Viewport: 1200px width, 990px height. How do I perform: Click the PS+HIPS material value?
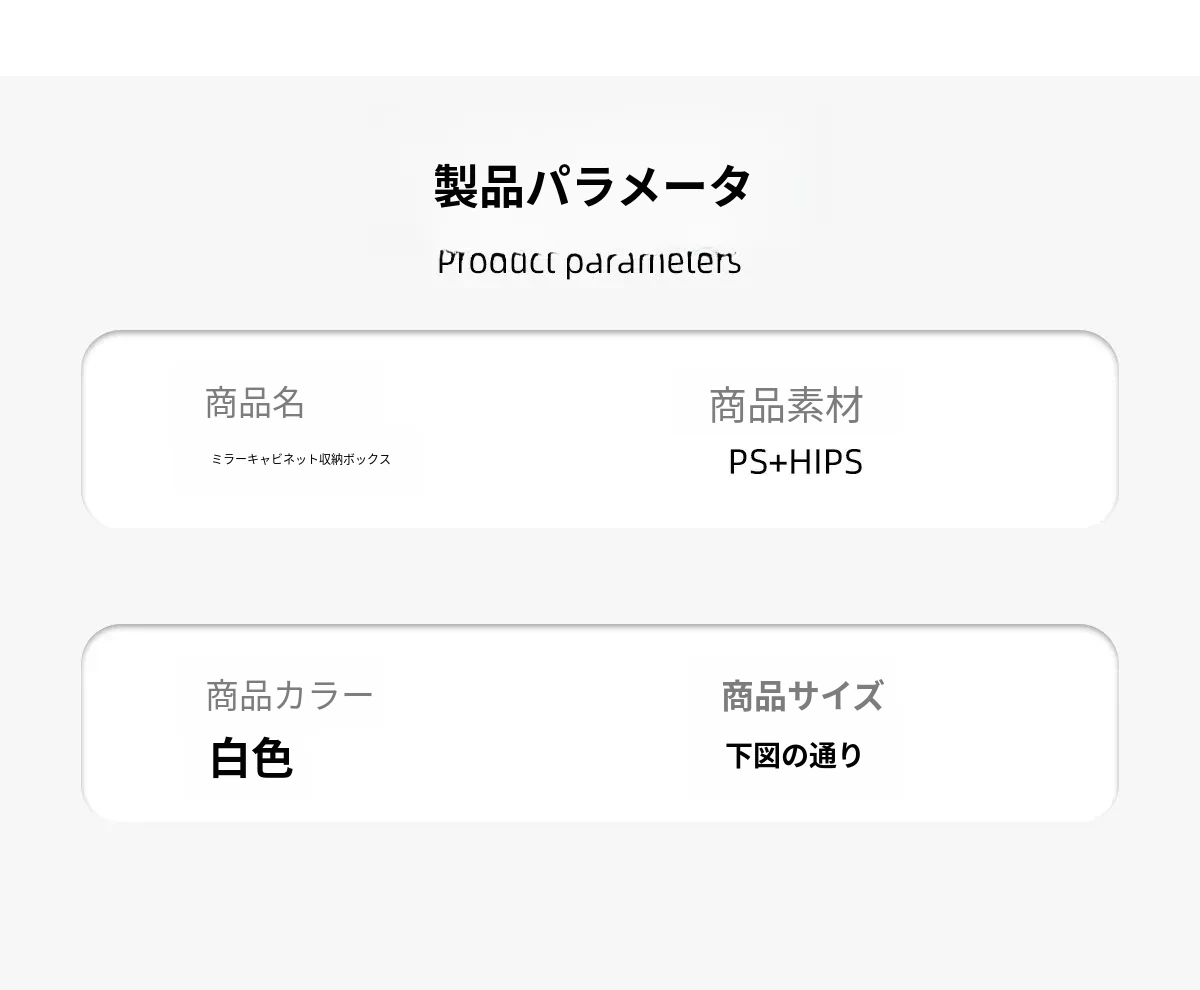[x=795, y=462]
